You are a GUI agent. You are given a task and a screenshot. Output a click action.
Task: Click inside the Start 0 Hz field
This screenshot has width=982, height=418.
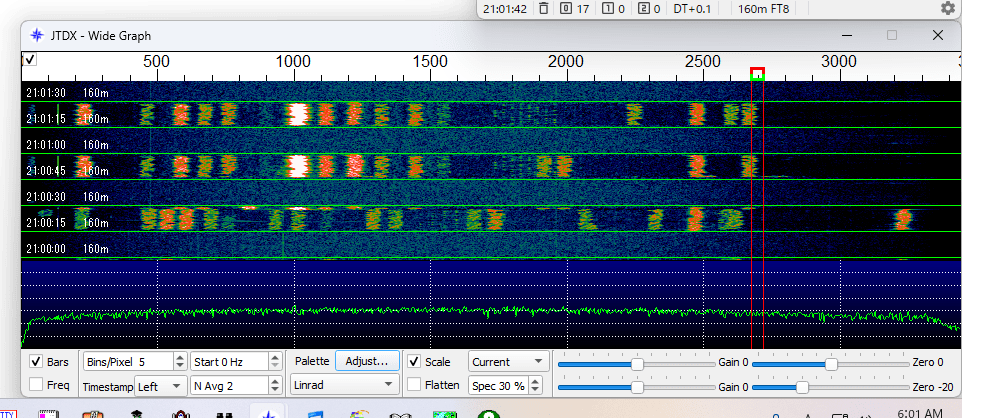(230, 362)
